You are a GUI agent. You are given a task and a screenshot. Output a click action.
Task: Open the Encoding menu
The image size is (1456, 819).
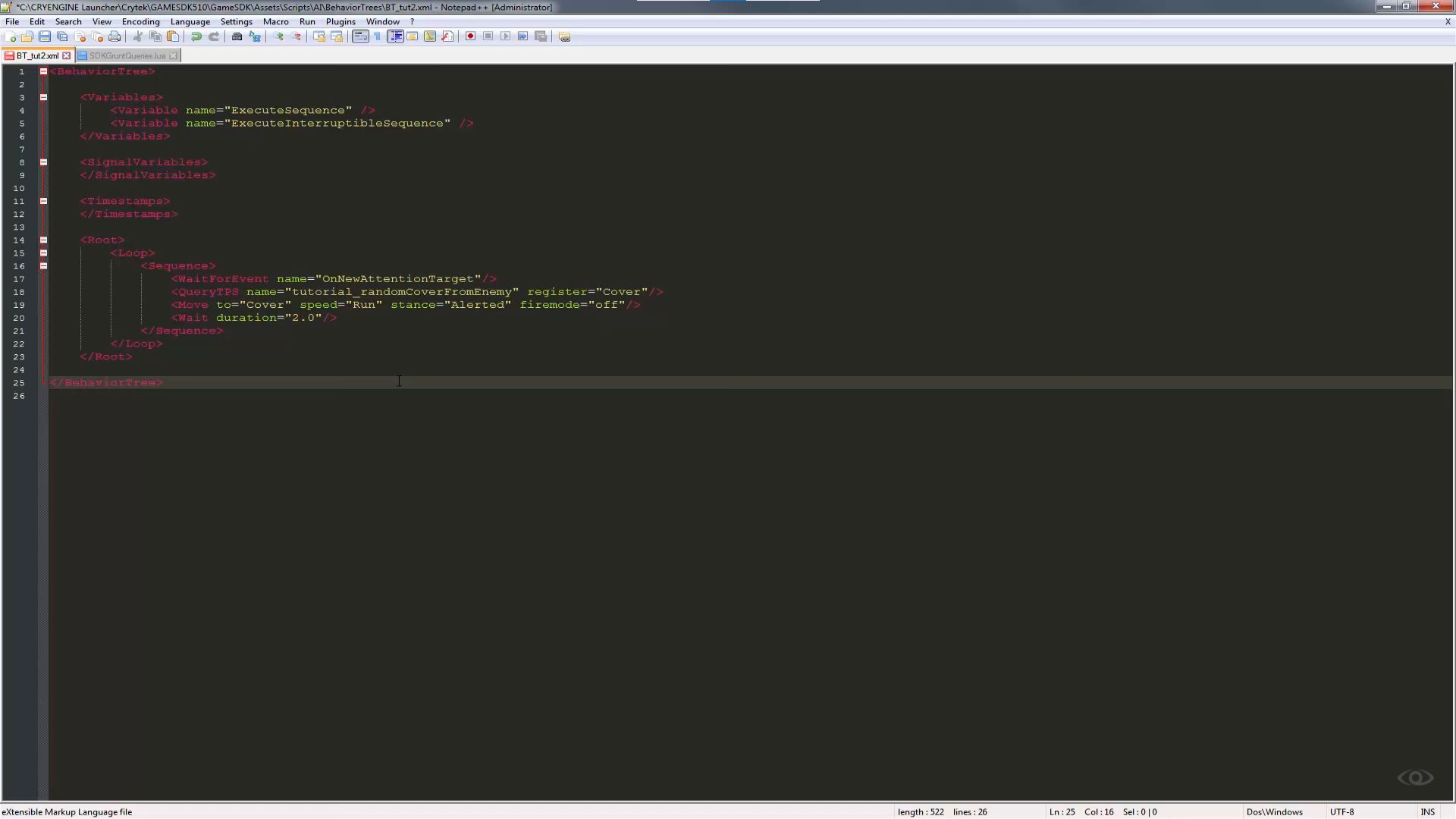tap(140, 22)
